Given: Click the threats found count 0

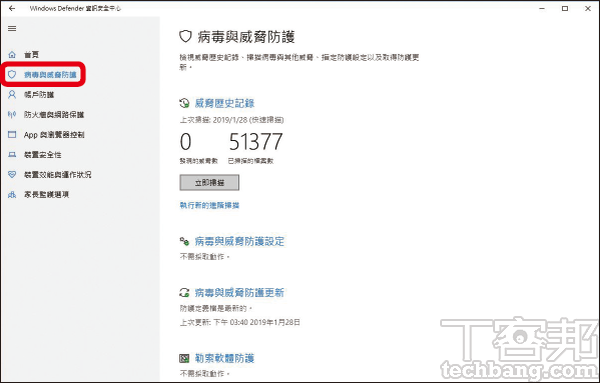Looking at the screenshot, I should pyautogui.click(x=186, y=142).
